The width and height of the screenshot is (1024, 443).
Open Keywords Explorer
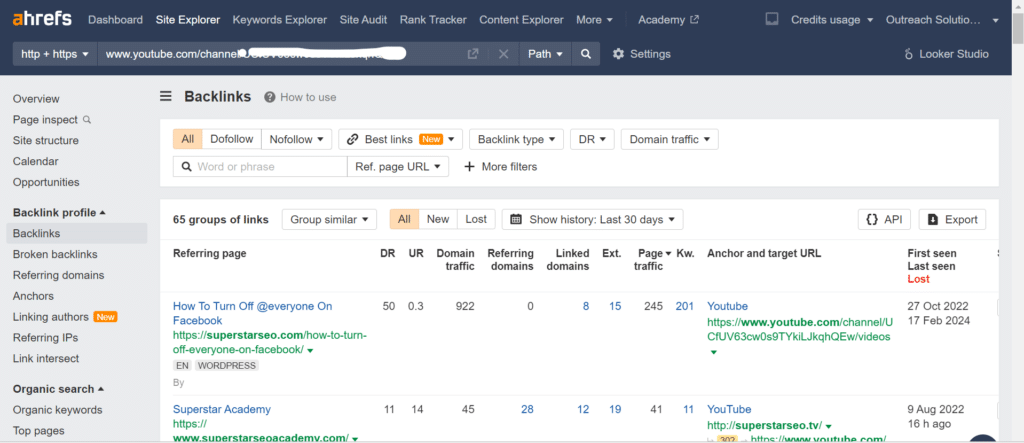[280, 20]
